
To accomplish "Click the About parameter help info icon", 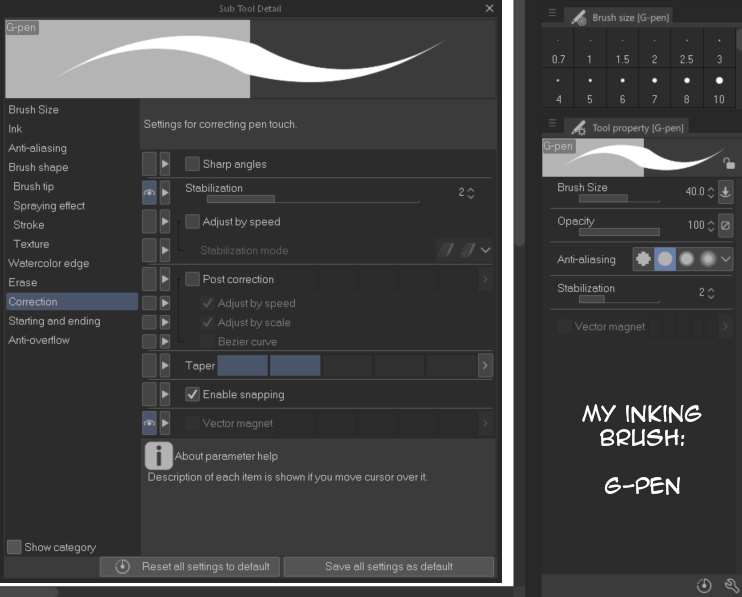I will pyautogui.click(x=158, y=456).
